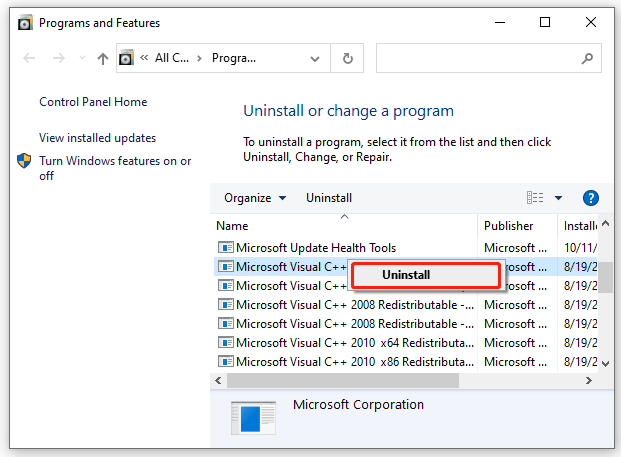Open View installed updates link

97,138
